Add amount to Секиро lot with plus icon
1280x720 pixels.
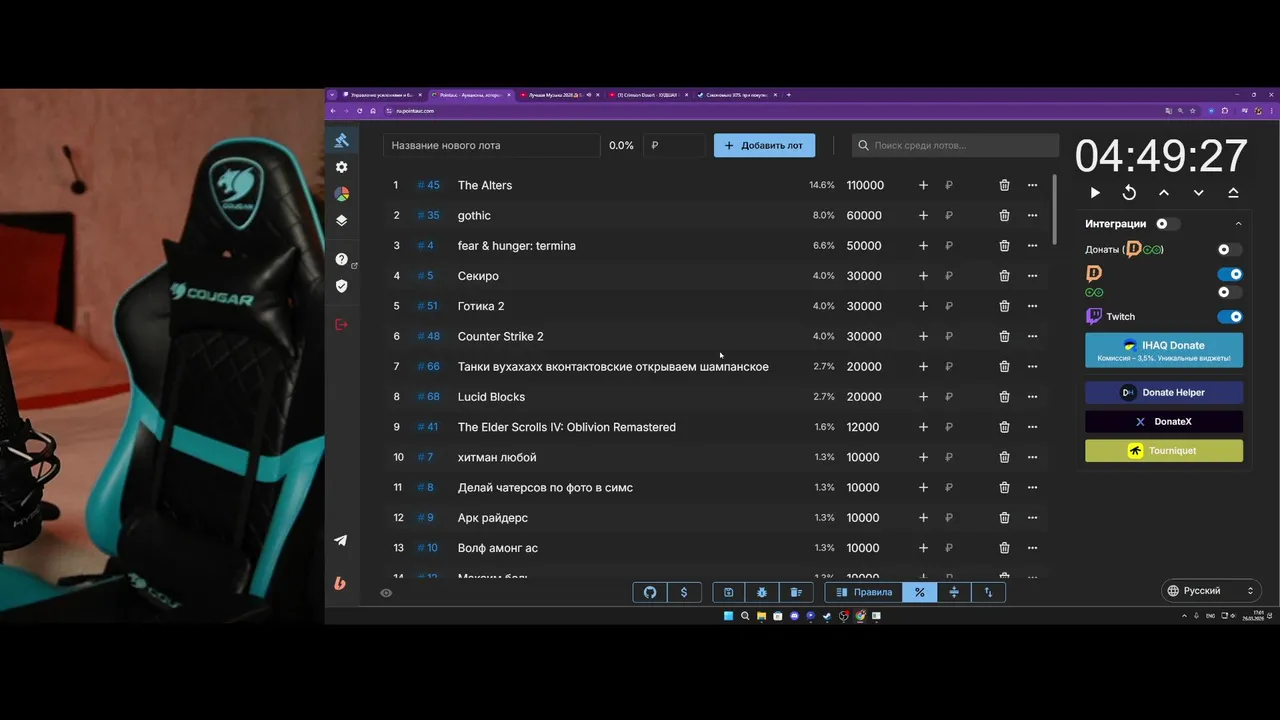point(923,276)
